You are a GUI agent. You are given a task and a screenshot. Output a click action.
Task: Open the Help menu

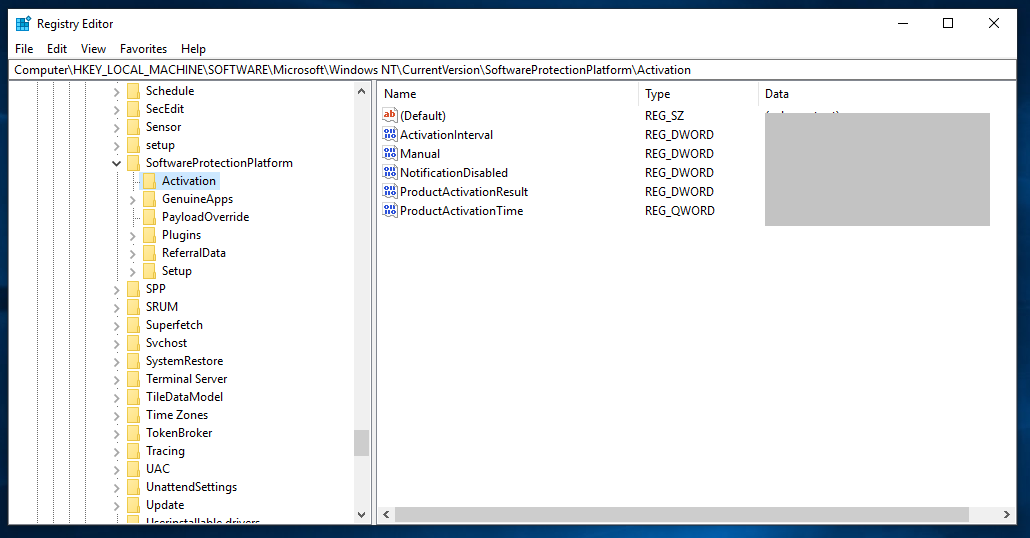tap(193, 49)
